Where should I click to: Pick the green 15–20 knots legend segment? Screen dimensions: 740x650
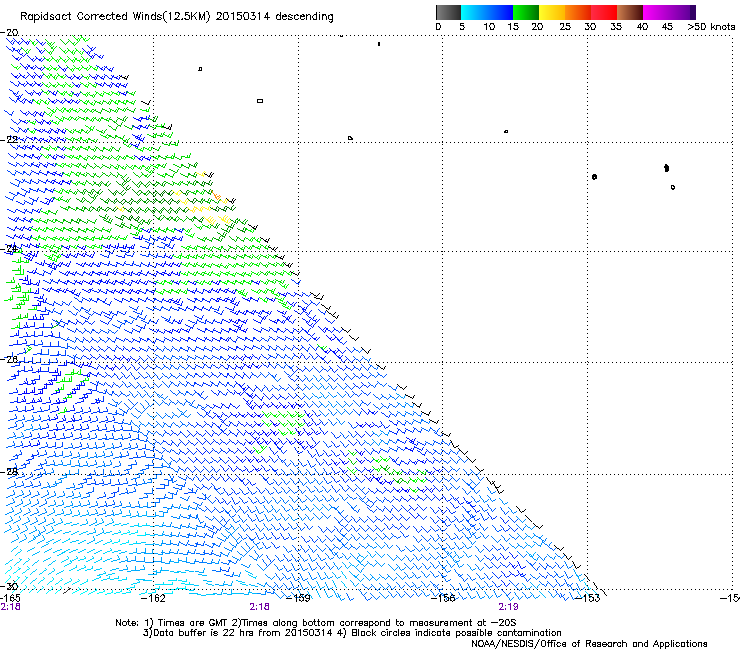point(526,12)
